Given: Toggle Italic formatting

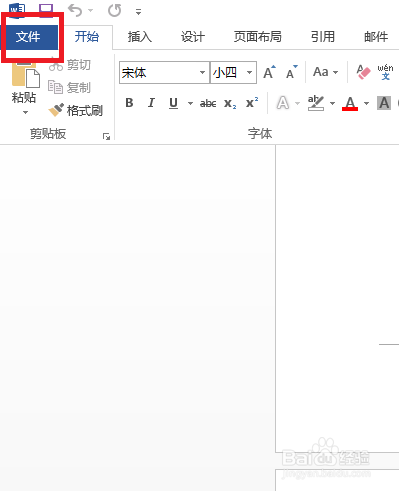Looking at the screenshot, I should tap(151, 103).
